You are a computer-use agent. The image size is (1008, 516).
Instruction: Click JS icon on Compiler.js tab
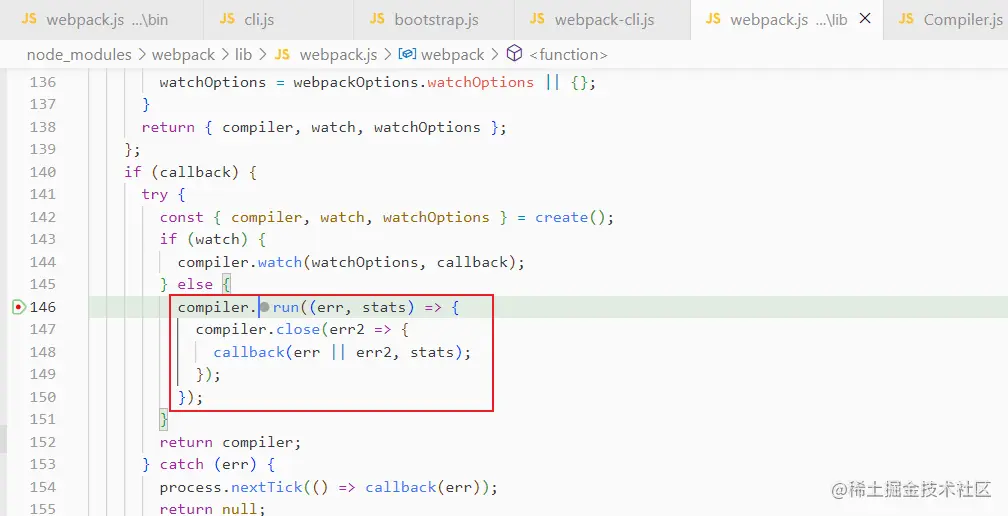click(906, 19)
